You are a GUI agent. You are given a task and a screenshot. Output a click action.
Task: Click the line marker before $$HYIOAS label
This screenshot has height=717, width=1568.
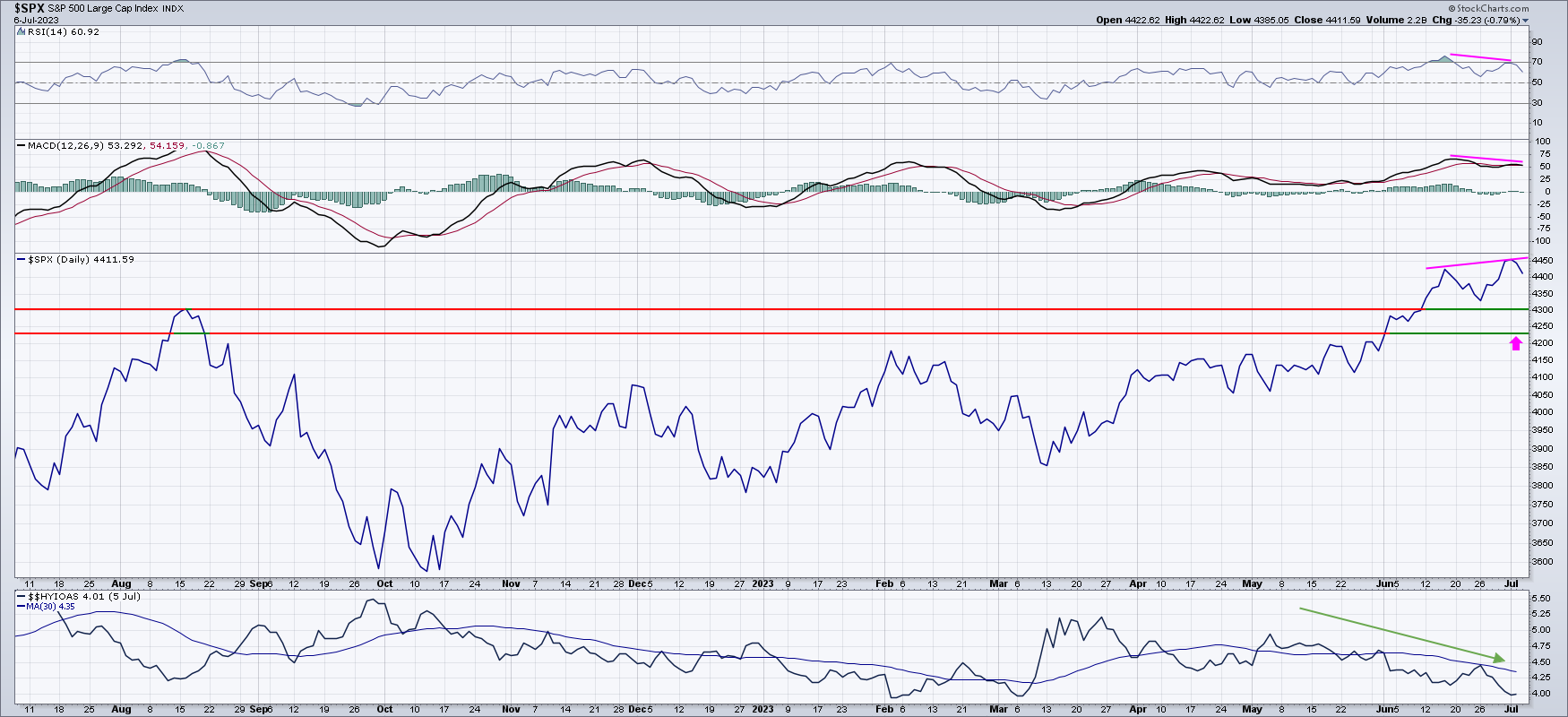coord(21,596)
